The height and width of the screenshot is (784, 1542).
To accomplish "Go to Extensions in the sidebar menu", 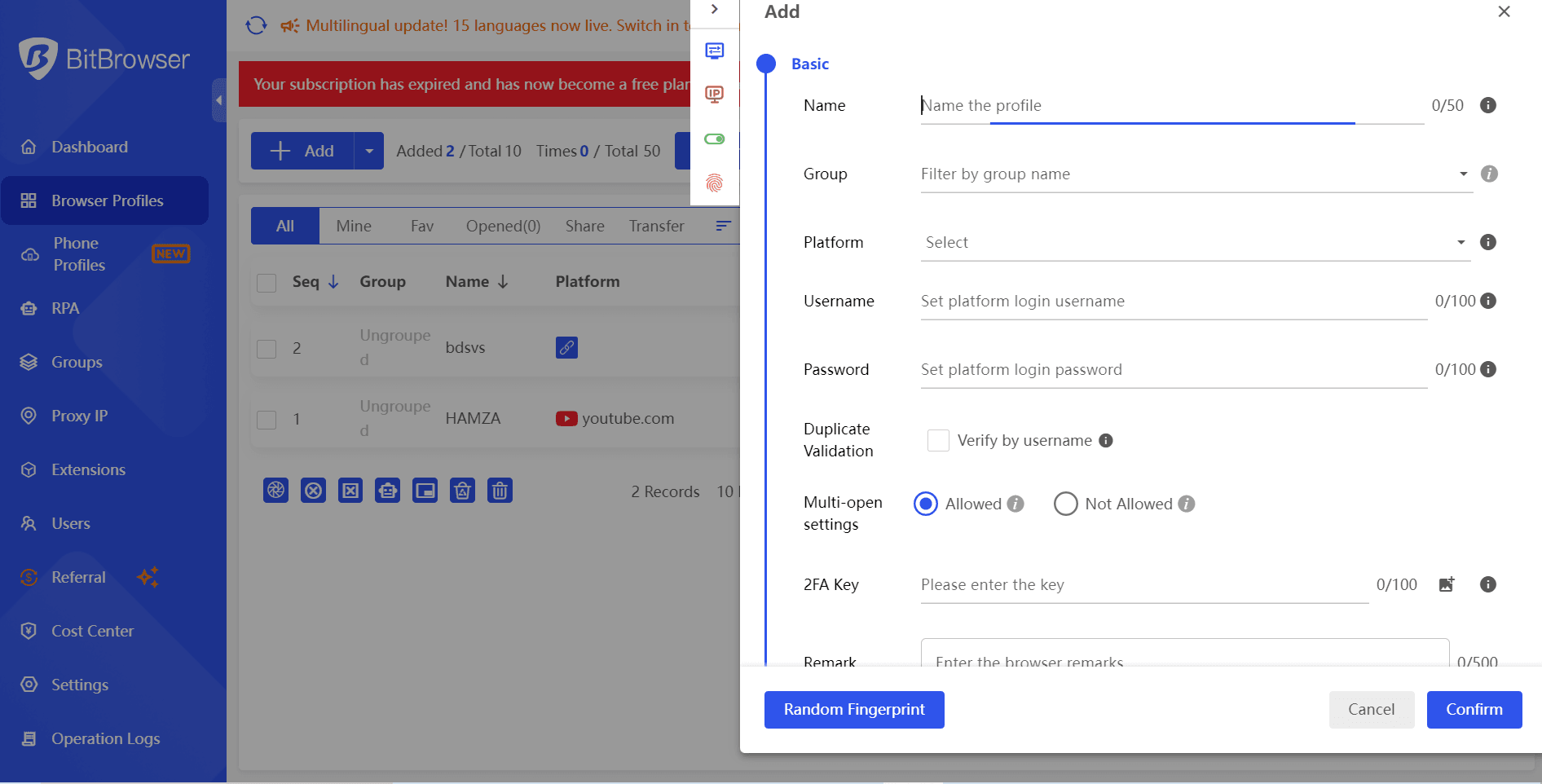I will pos(88,469).
